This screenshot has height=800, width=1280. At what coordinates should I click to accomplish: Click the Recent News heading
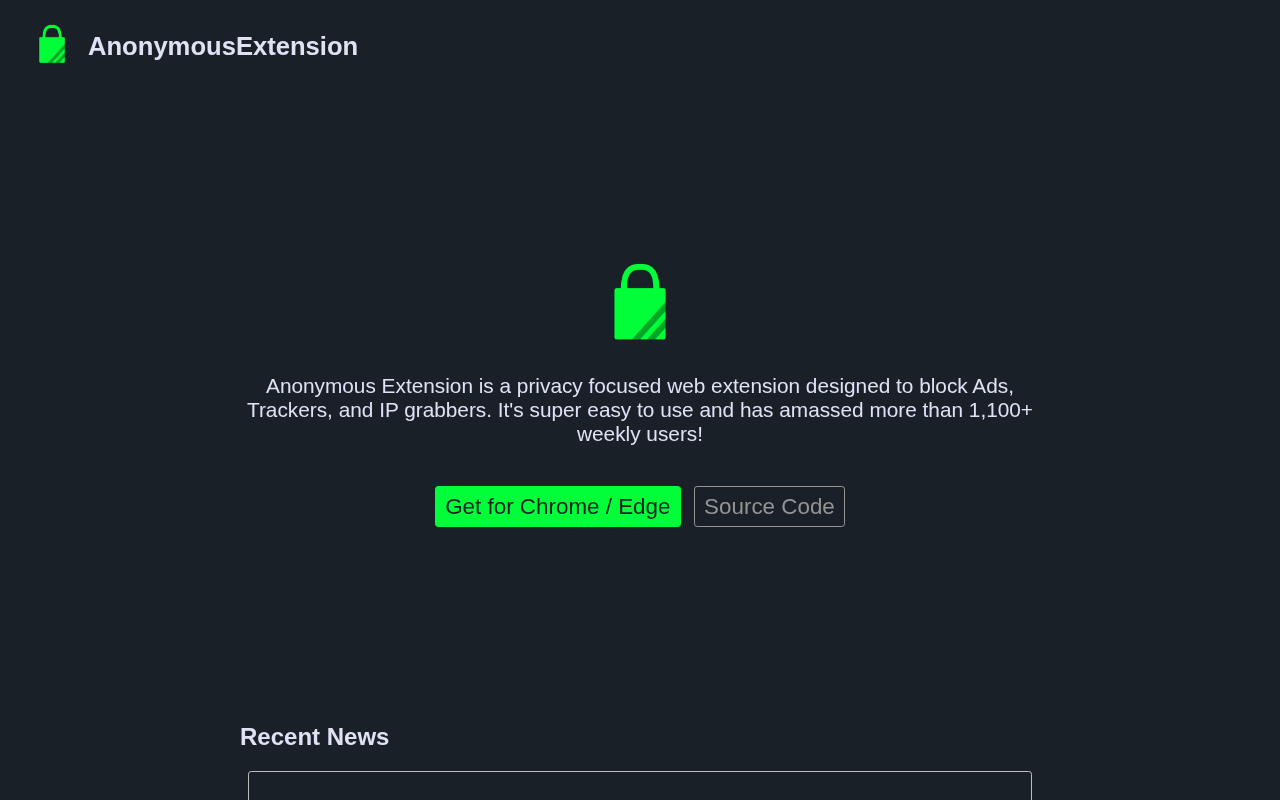tap(314, 737)
